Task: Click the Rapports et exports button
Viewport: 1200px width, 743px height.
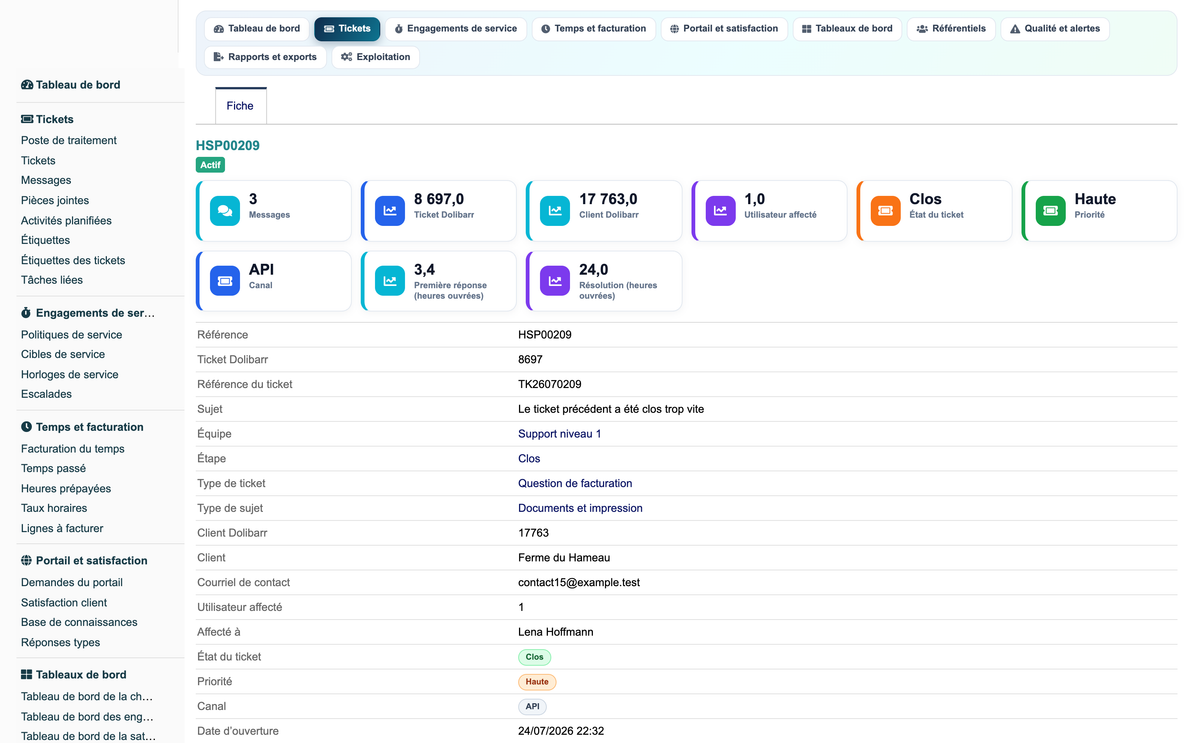Action: click(265, 57)
